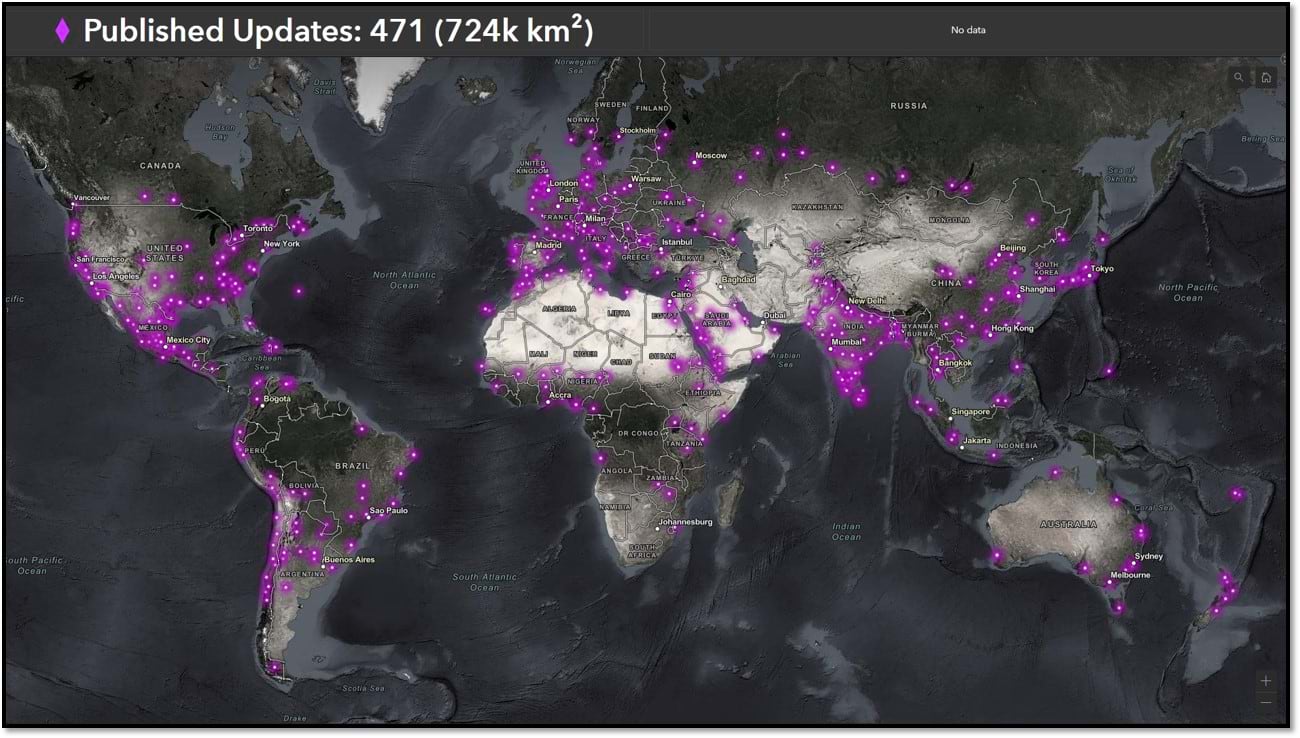Click the Melbourne city label

pos(1129,575)
